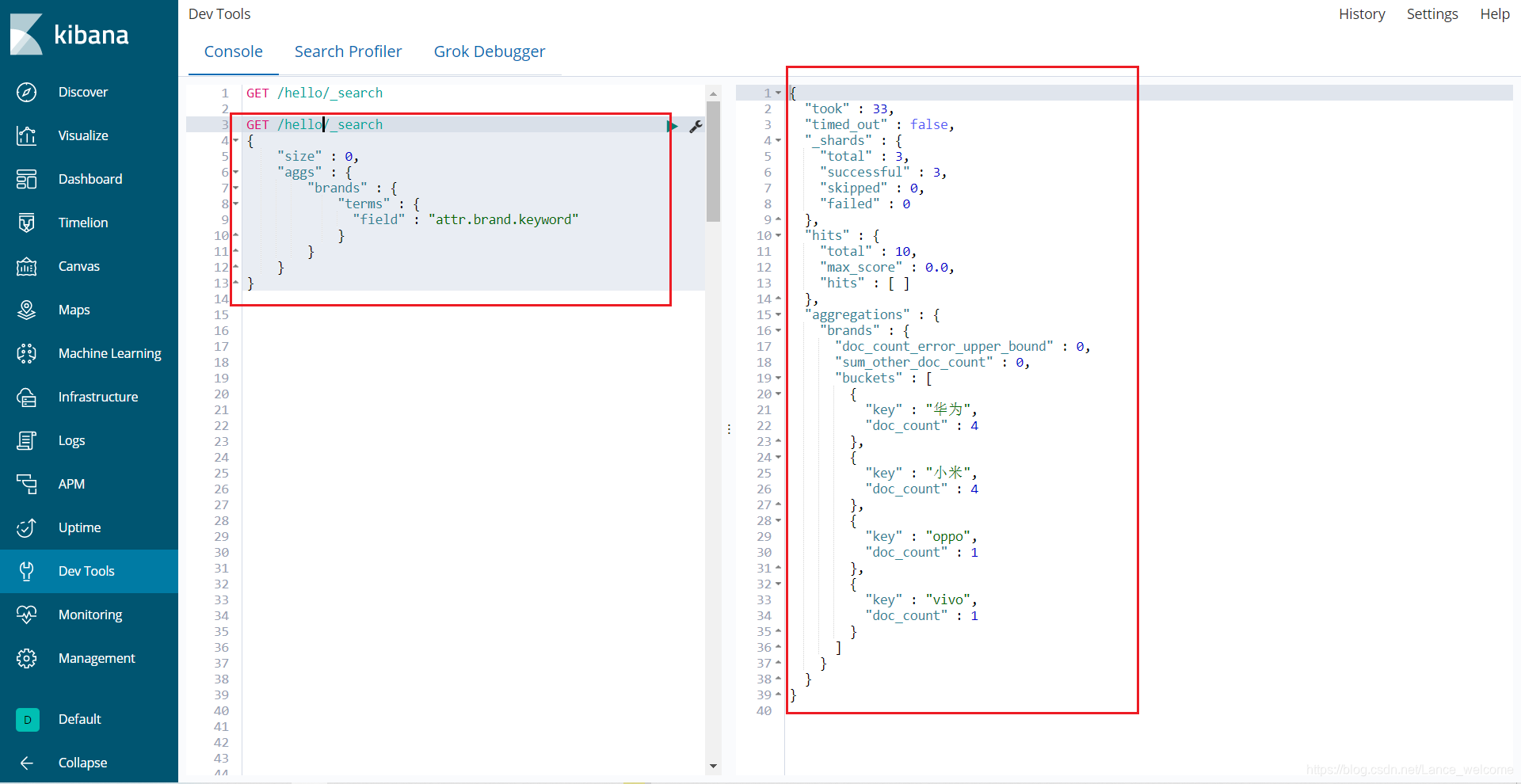Switch to the Search Profiler tab

(348, 51)
